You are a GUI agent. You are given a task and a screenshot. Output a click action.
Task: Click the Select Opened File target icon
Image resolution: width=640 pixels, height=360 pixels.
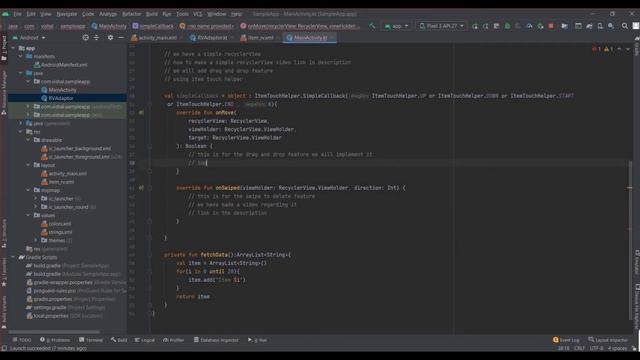click(85, 38)
